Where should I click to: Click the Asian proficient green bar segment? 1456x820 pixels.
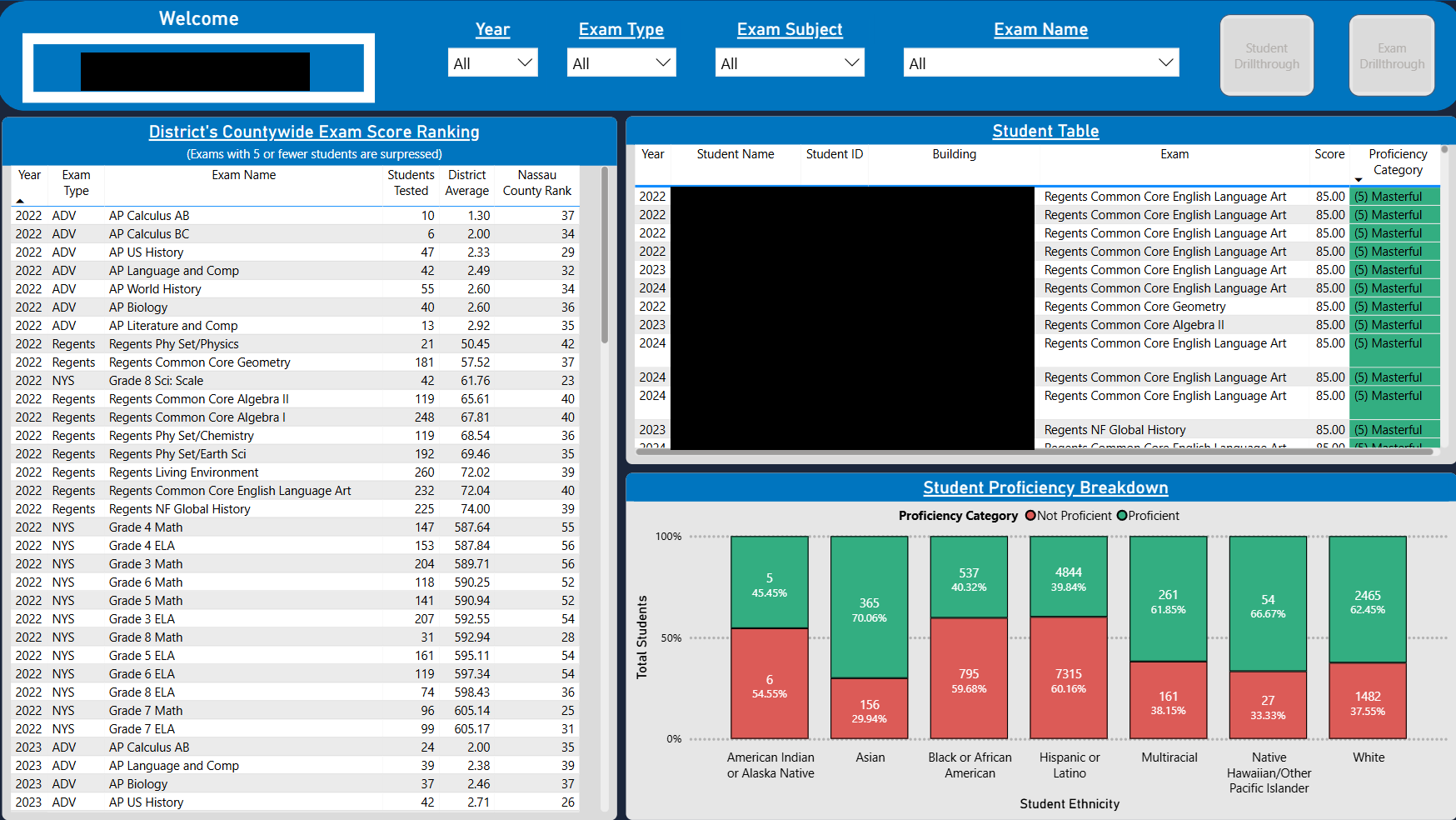[869, 607]
